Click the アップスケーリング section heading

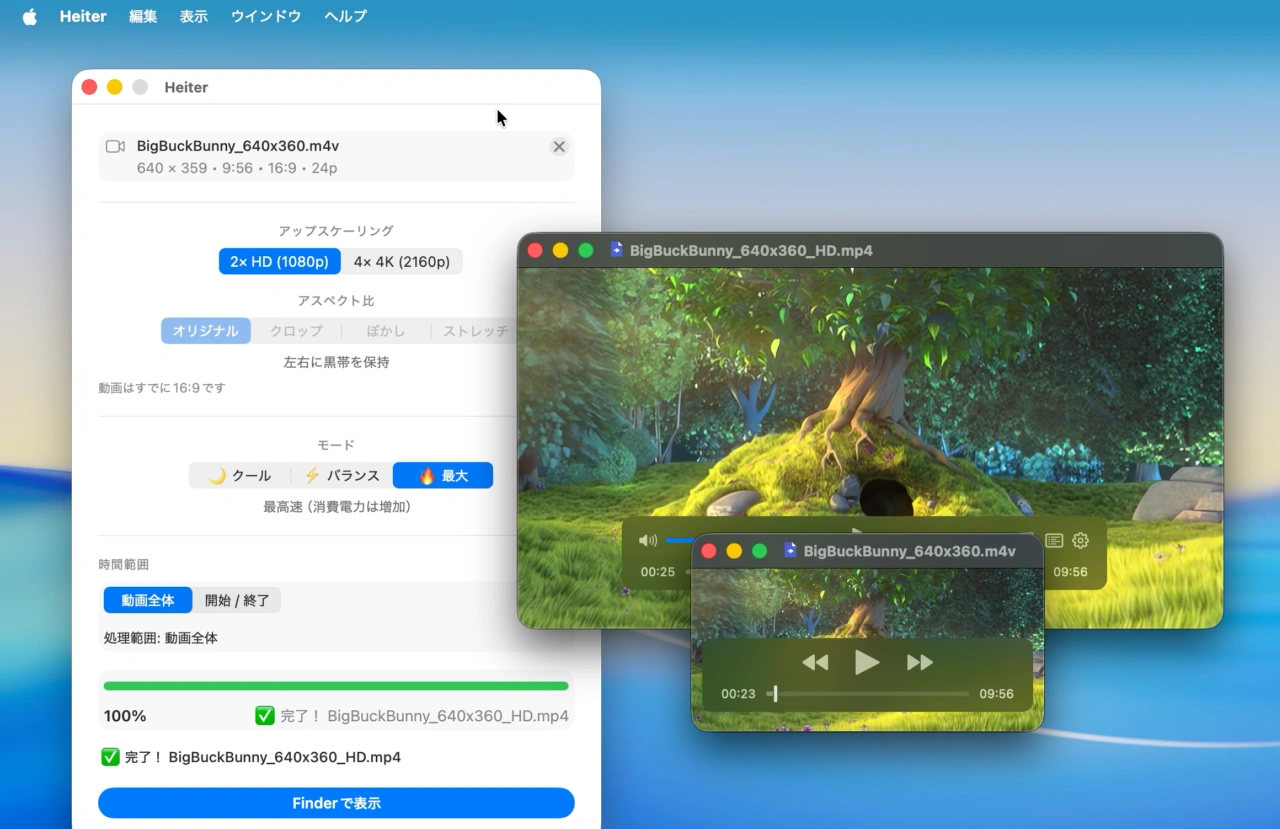pos(336,231)
